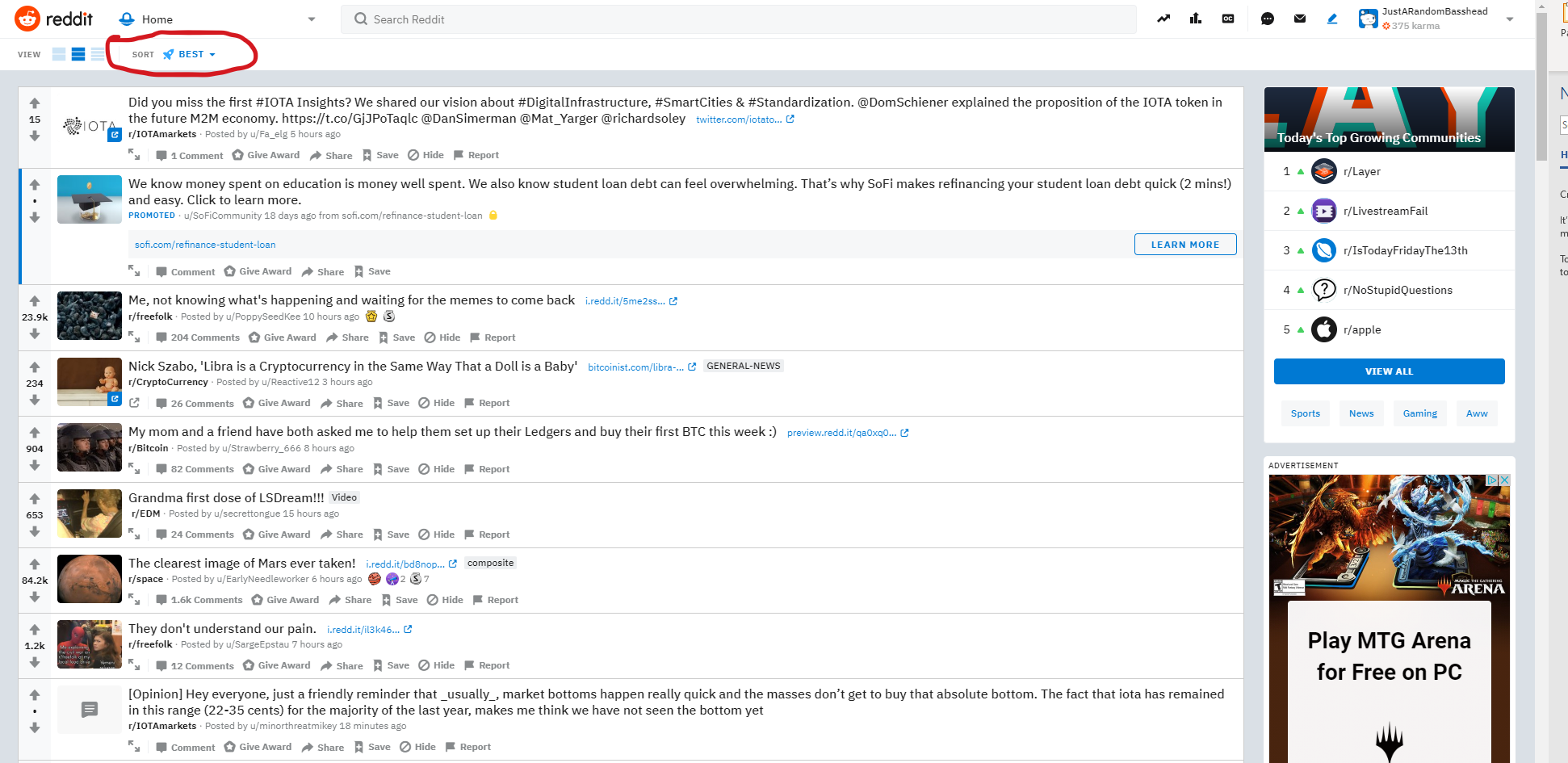Open the r/IsTodayFridayThe13th community
The height and width of the screenshot is (763, 1568).
pyautogui.click(x=1406, y=250)
